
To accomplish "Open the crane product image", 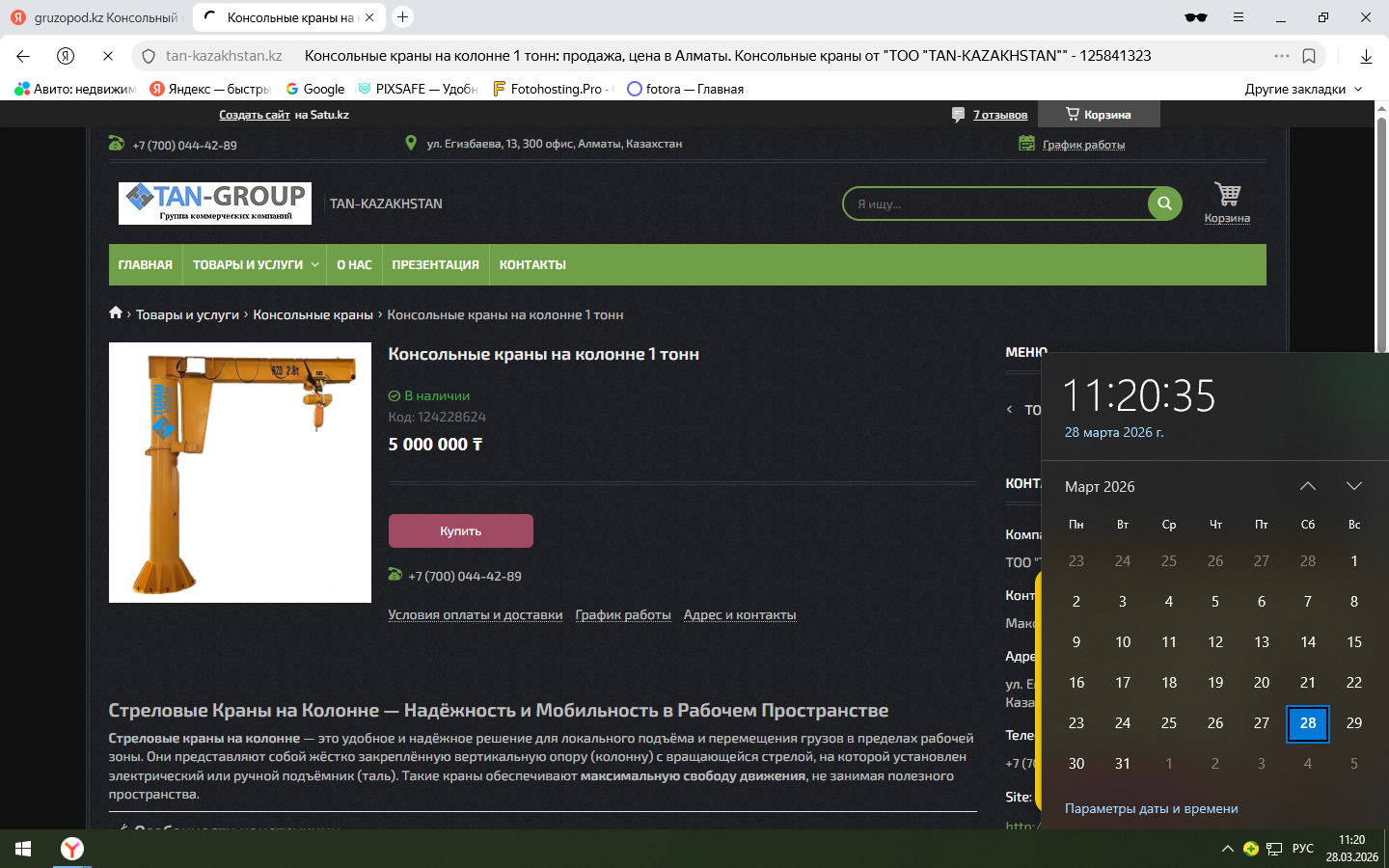I will tap(240, 473).
